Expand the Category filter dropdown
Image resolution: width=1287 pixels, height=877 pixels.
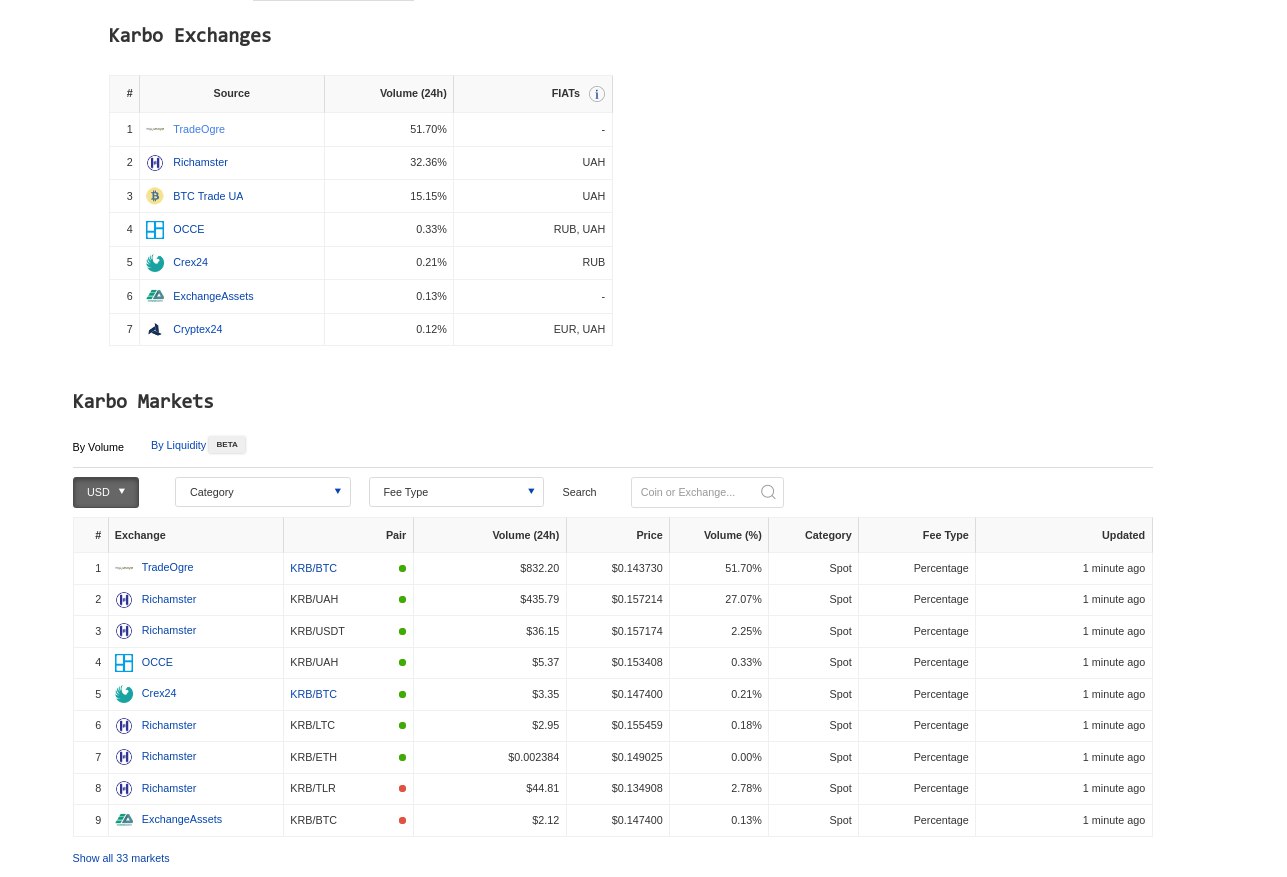pos(263,492)
